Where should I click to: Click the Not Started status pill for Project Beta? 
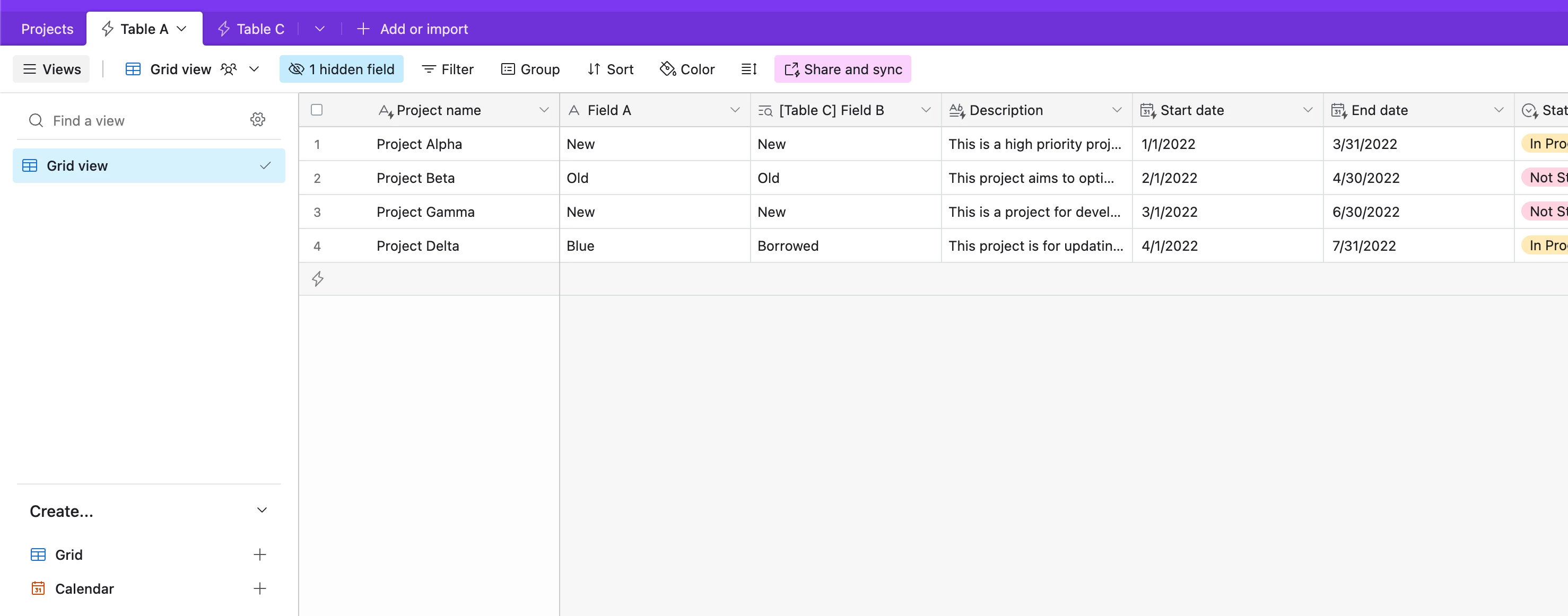1544,178
